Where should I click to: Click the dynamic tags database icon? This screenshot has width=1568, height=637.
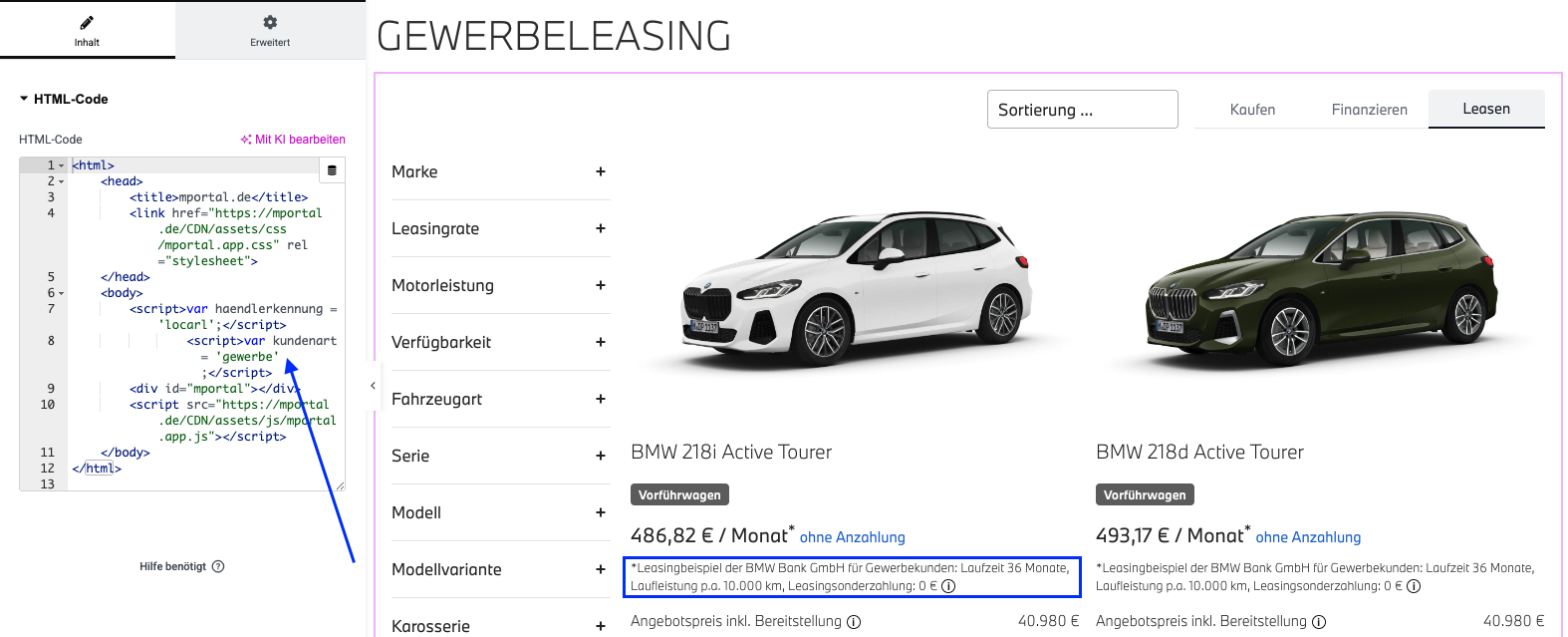[332, 170]
